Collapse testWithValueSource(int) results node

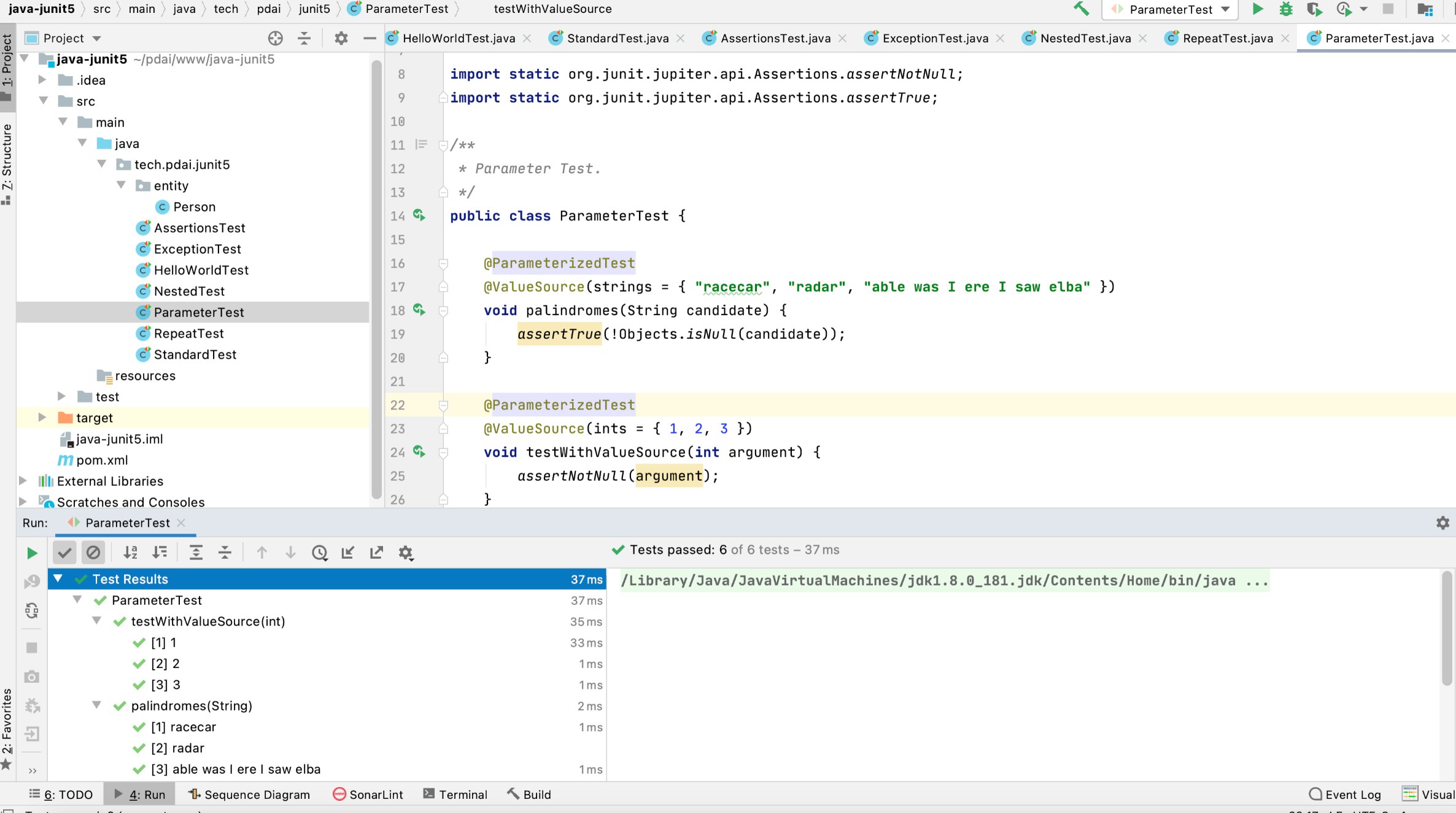96,621
